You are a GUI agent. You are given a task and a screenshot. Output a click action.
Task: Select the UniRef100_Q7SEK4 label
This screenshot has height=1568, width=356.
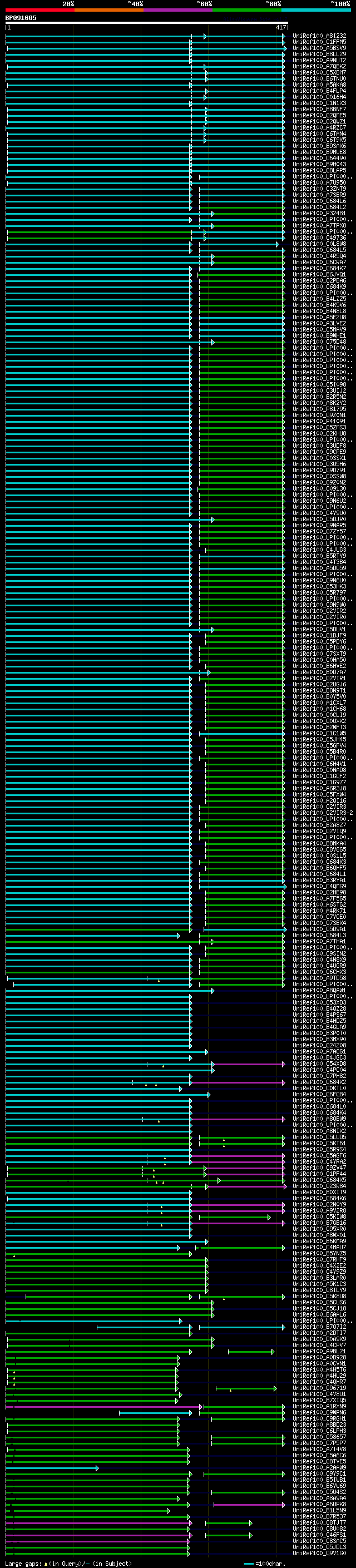pyautogui.click(x=319, y=923)
